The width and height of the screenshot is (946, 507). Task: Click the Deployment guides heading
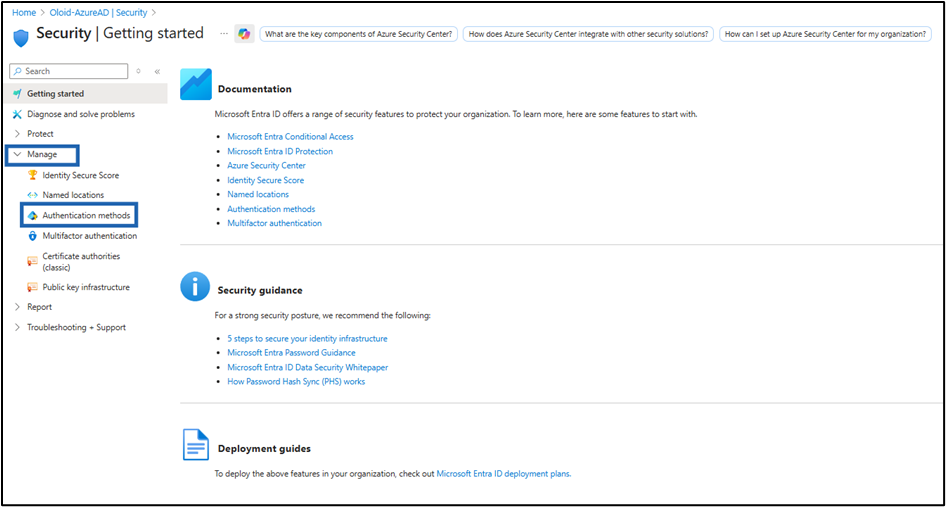[x=264, y=449]
